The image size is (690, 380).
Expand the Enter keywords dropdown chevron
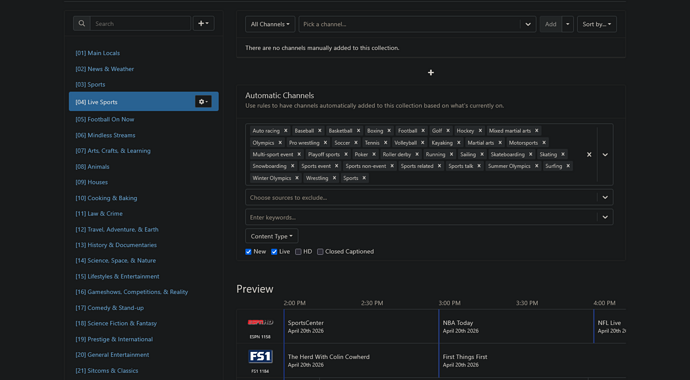pos(605,217)
